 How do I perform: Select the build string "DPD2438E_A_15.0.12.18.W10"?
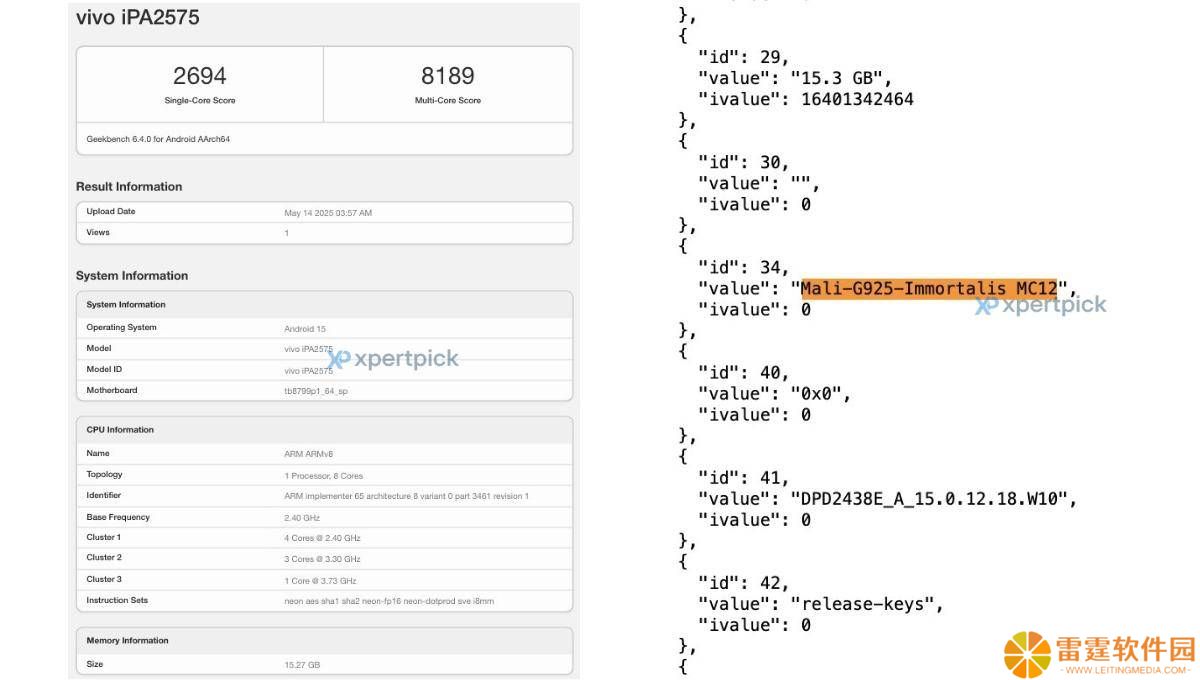click(x=933, y=498)
